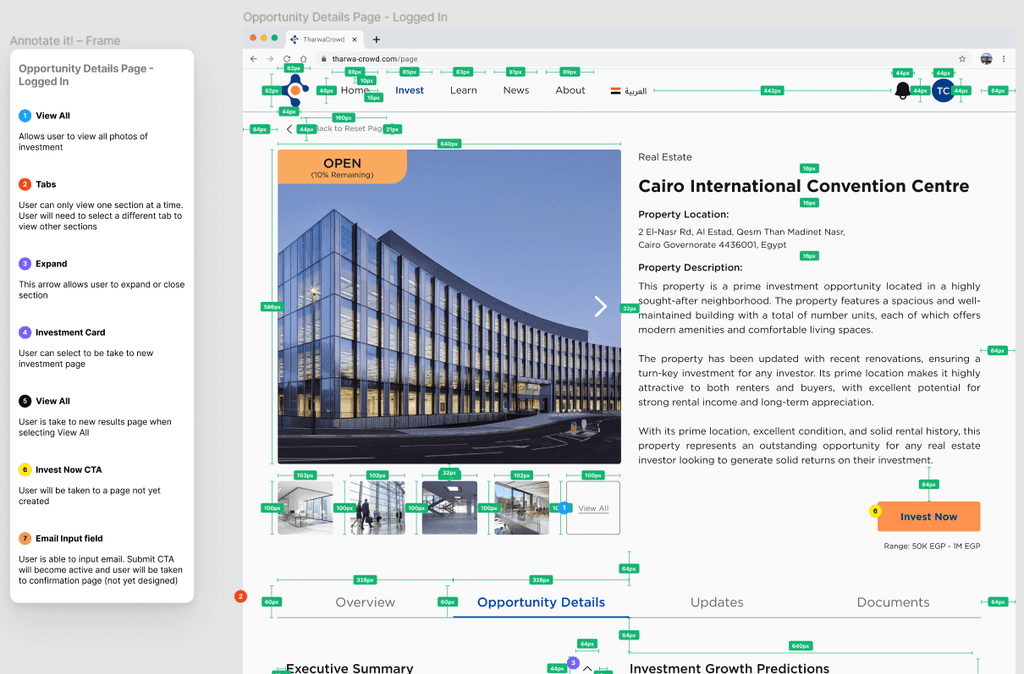
Task: Click Email Input field annotation heading
Action: 69,538
